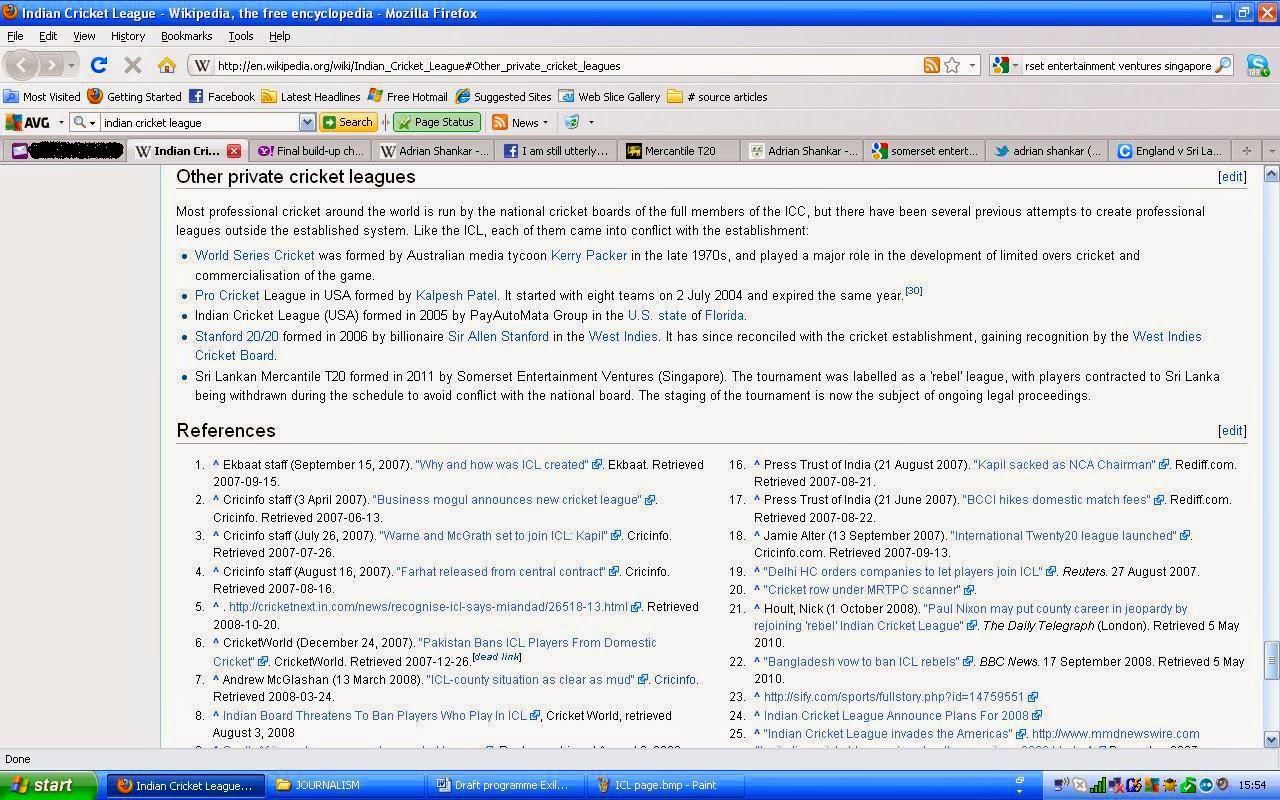Open the Kalpesh Patel link

[456, 295]
